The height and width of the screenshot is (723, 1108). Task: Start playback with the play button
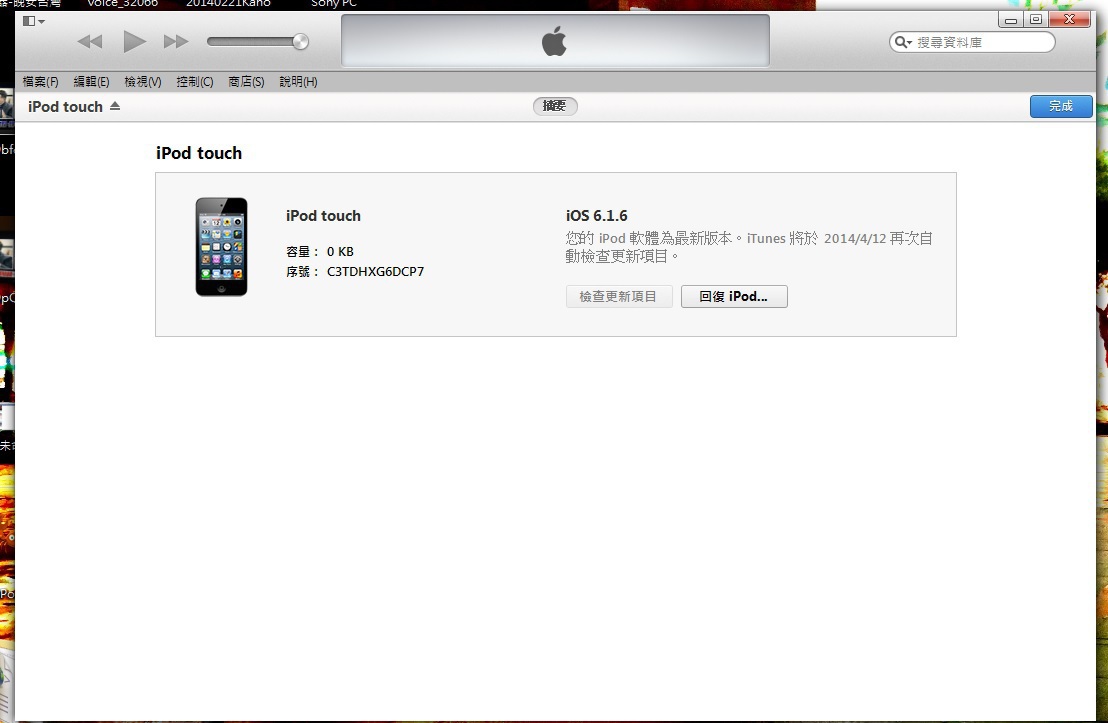134,41
